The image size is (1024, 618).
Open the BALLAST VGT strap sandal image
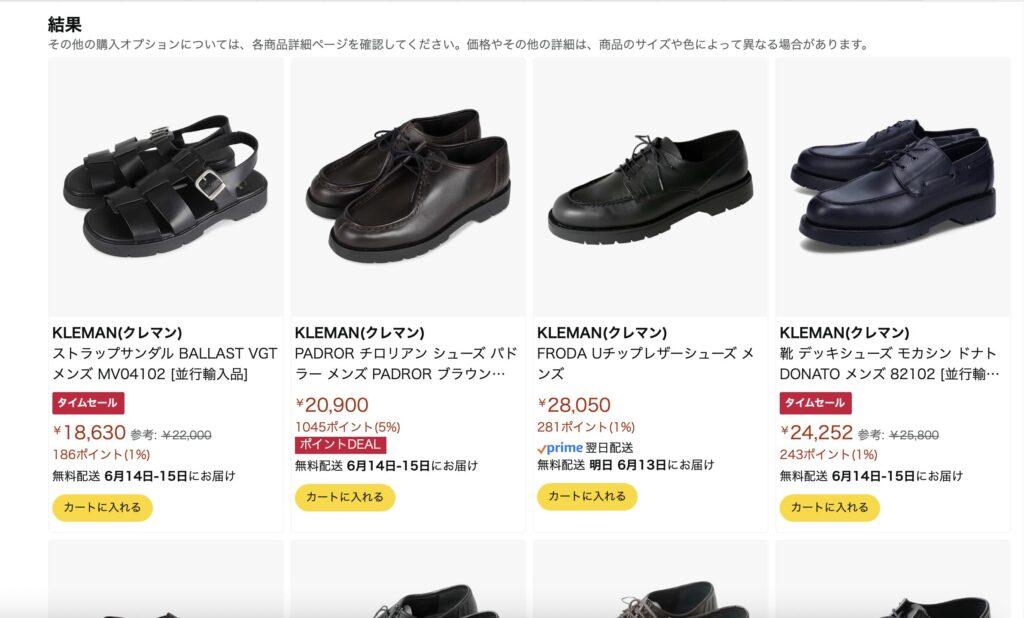(166, 187)
